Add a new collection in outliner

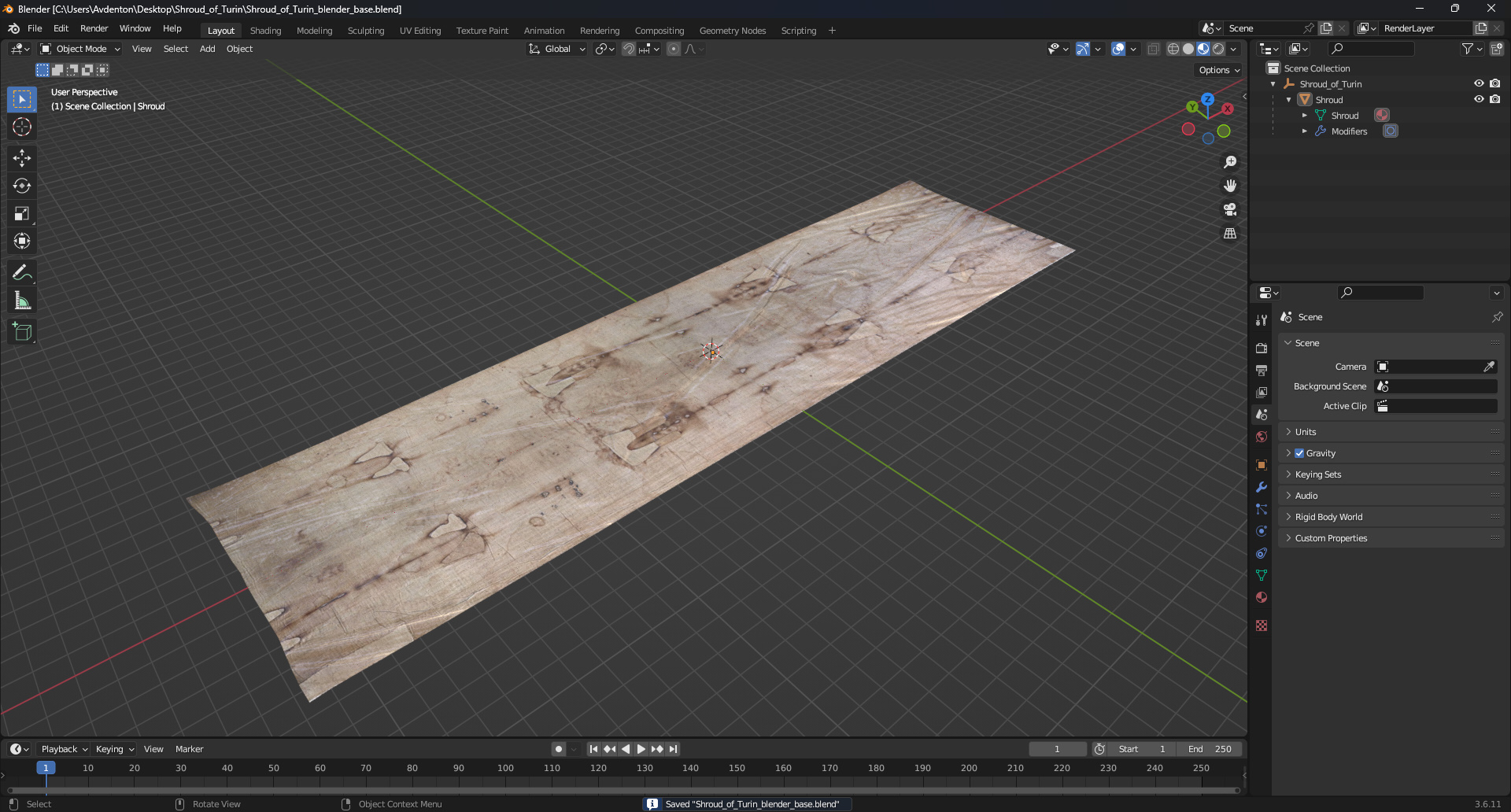[1497, 49]
